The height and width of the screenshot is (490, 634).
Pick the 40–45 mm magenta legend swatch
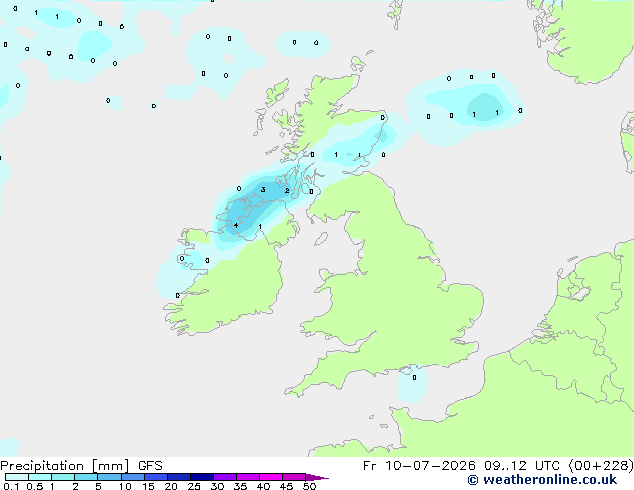click(x=271, y=477)
